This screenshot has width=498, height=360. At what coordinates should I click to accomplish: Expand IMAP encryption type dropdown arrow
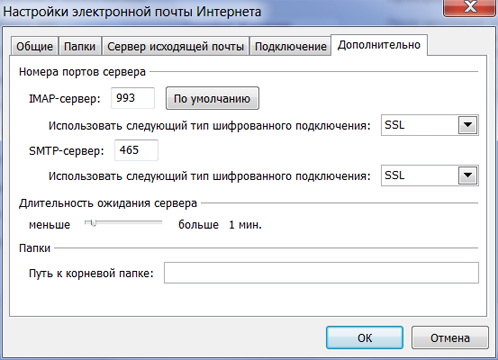[x=468, y=125]
